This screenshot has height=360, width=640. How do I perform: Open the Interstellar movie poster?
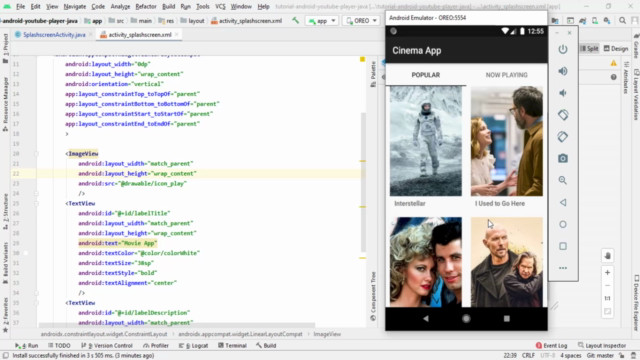pyautogui.click(x=426, y=141)
